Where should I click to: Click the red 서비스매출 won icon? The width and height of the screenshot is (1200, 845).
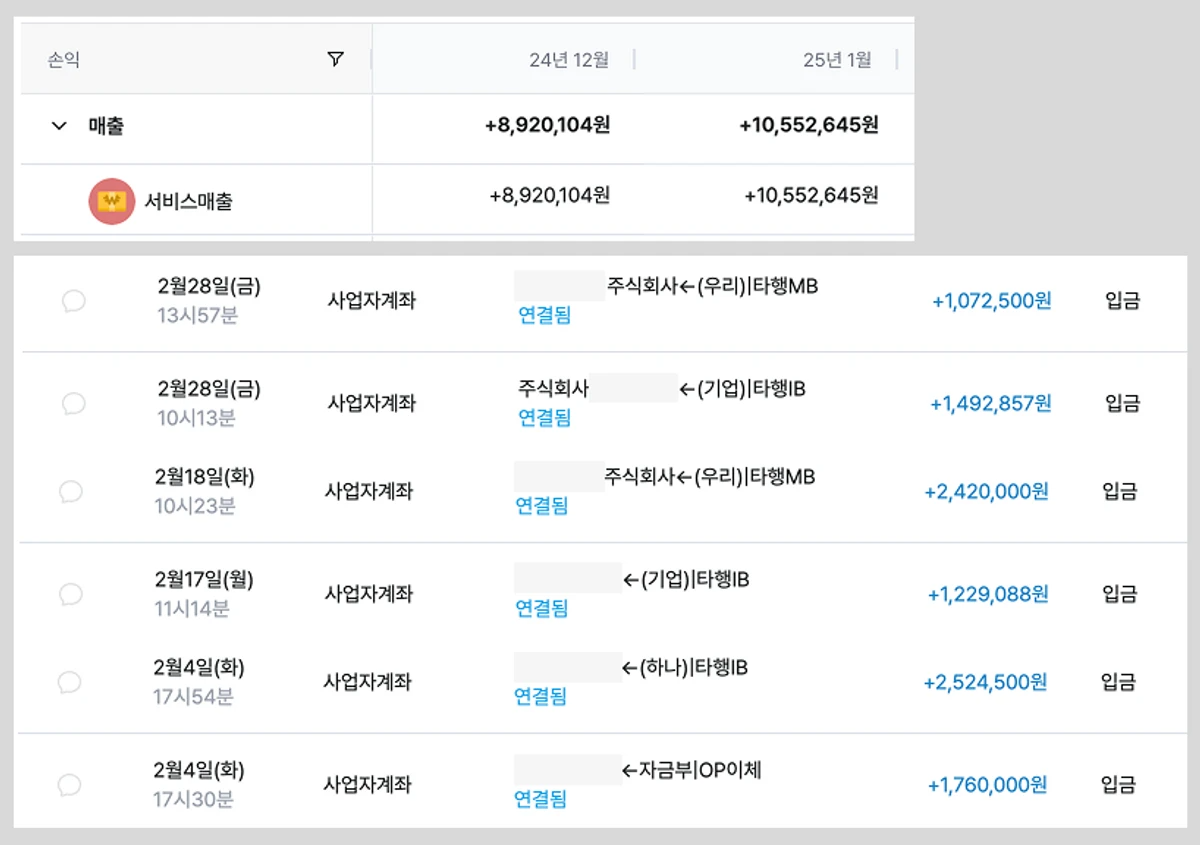coord(112,201)
